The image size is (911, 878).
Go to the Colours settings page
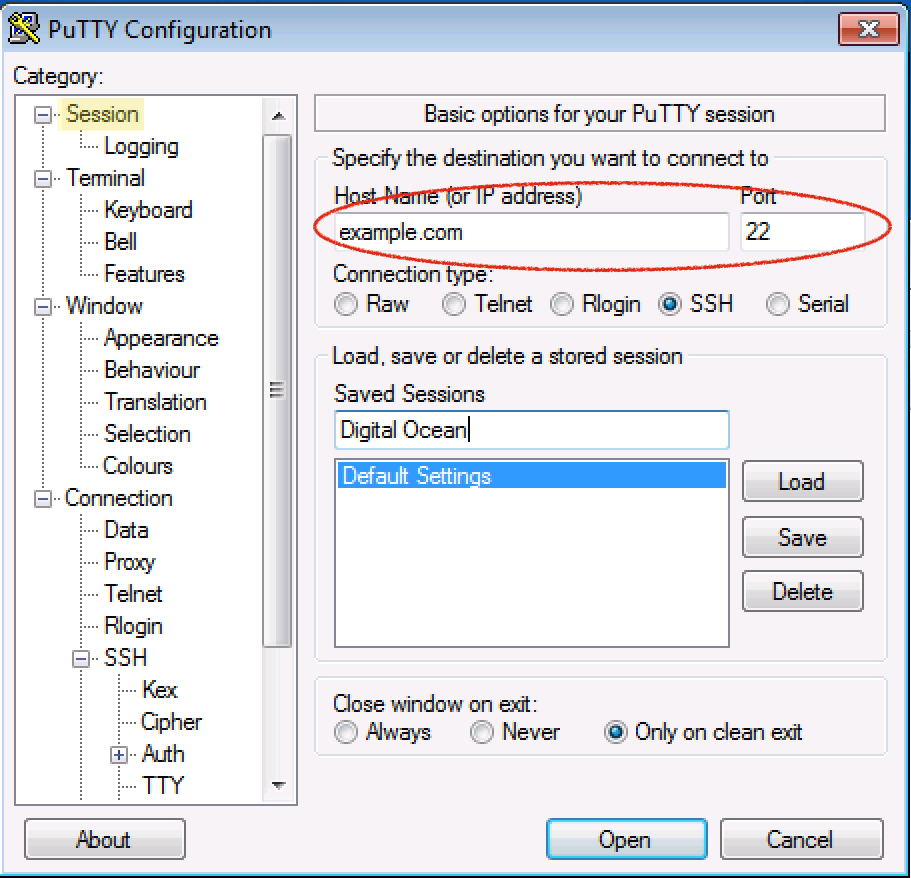138,467
